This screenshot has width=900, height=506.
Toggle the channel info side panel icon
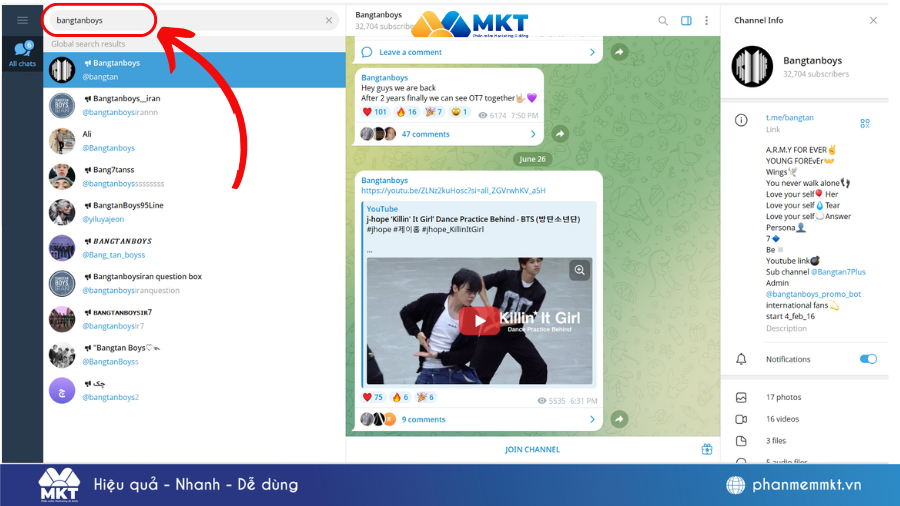[x=686, y=21]
